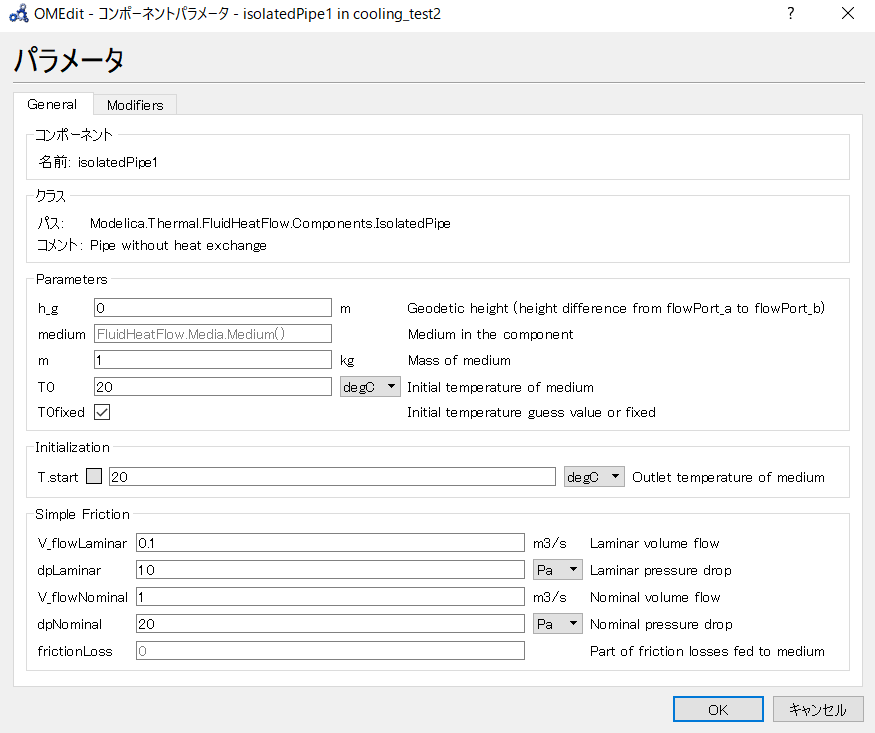
Task: Click the OMEdit app icon in title bar
Action: [x=18, y=13]
